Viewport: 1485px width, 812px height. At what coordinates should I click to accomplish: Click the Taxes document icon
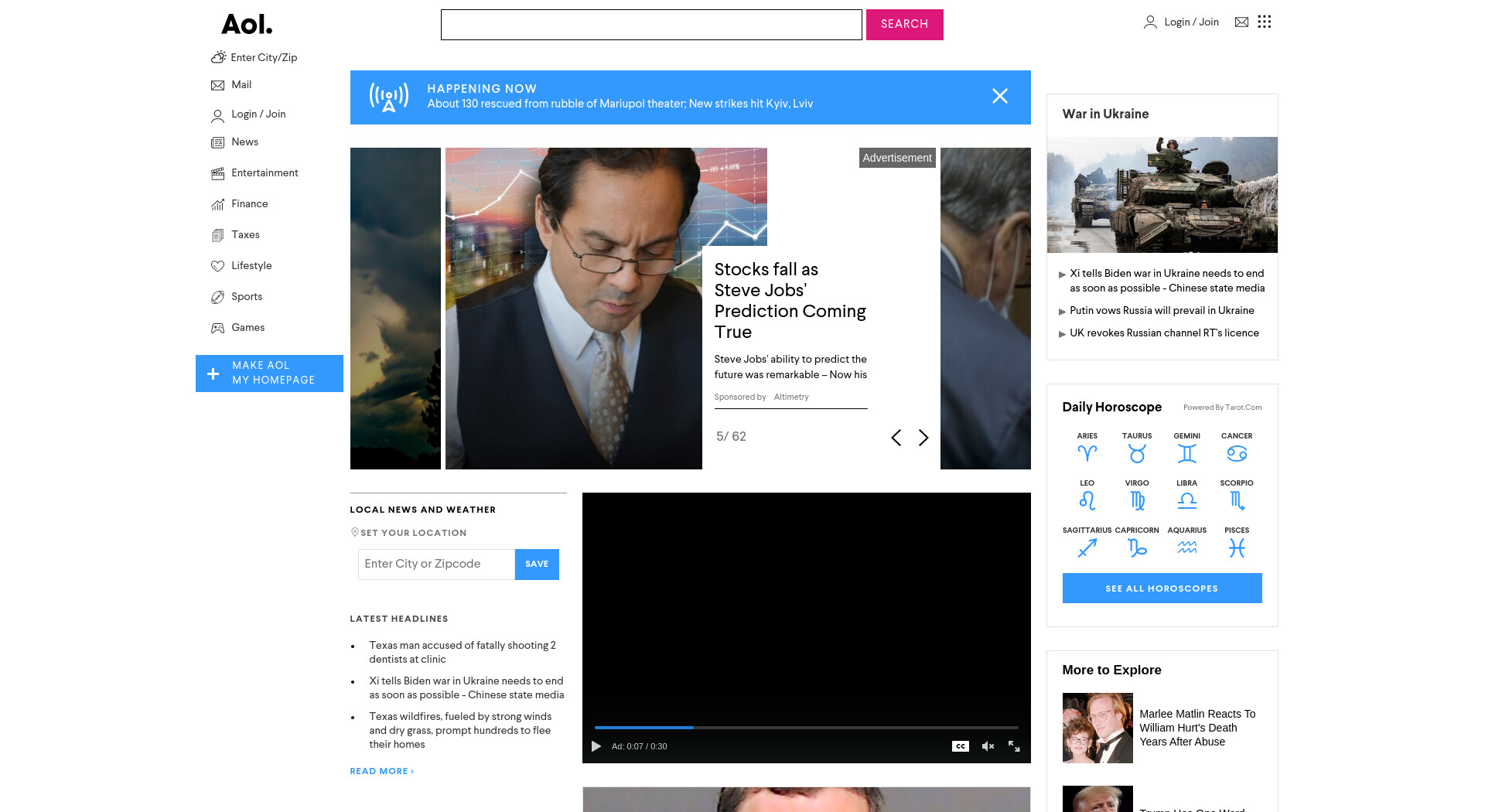click(x=218, y=235)
